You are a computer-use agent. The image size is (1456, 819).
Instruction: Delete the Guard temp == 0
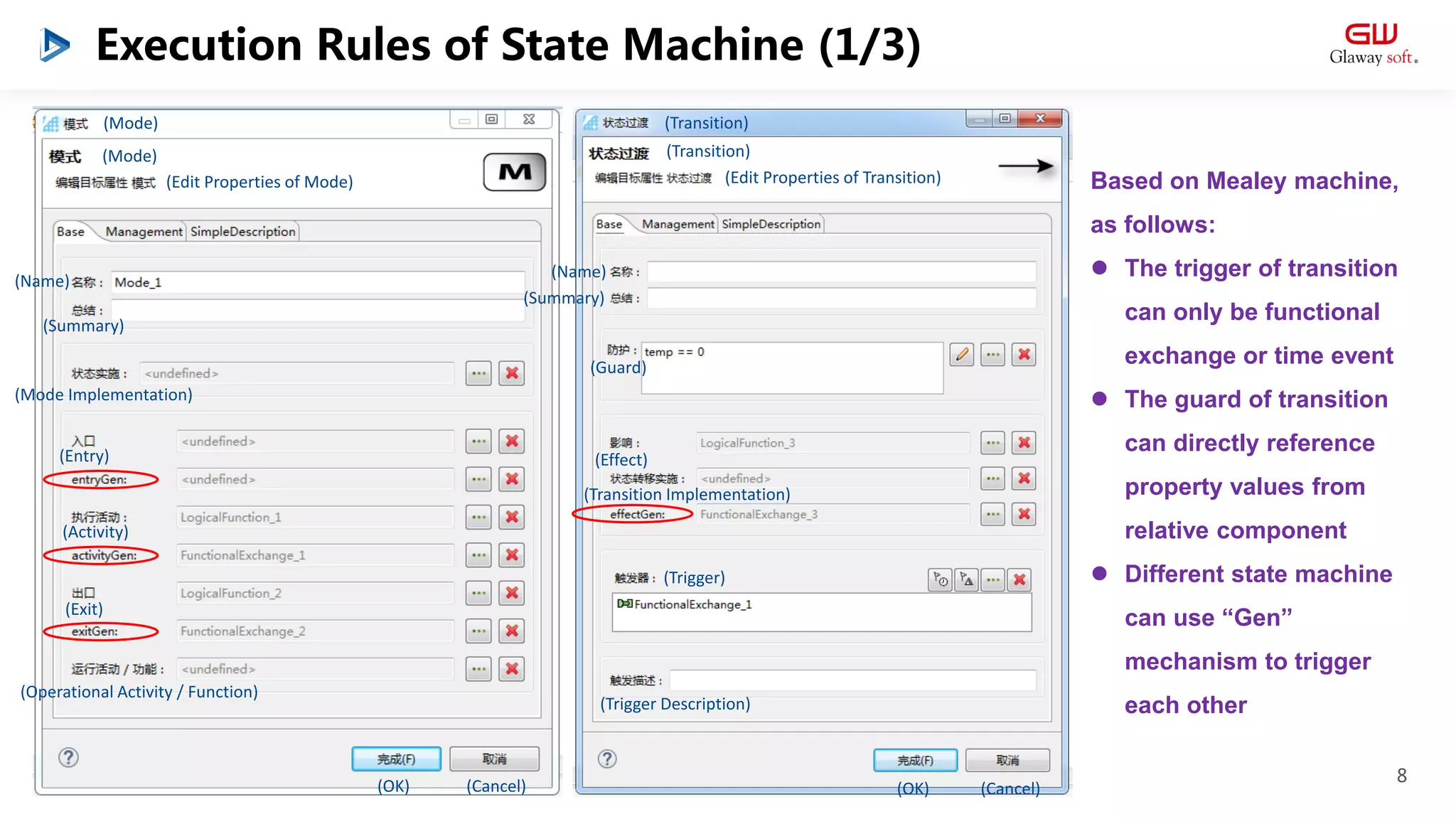(x=1024, y=354)
